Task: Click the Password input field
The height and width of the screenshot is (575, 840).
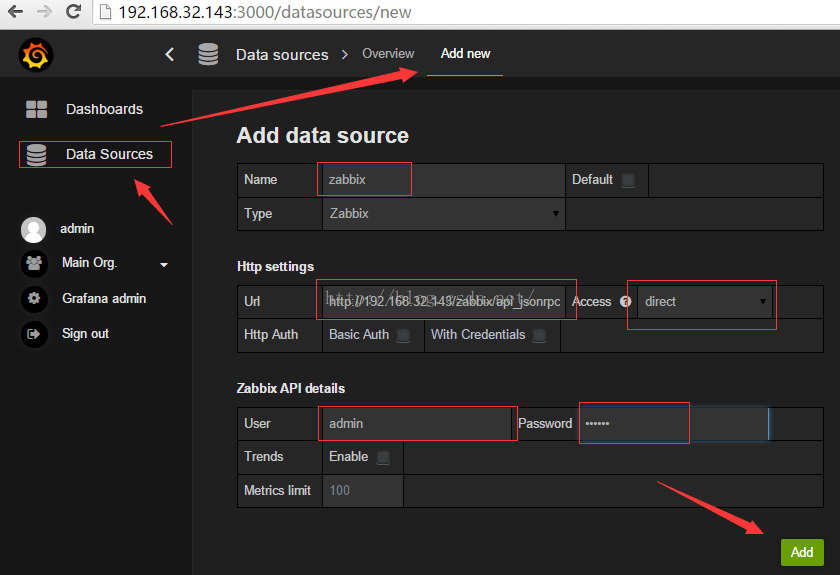Action: [x=674, y=424]
